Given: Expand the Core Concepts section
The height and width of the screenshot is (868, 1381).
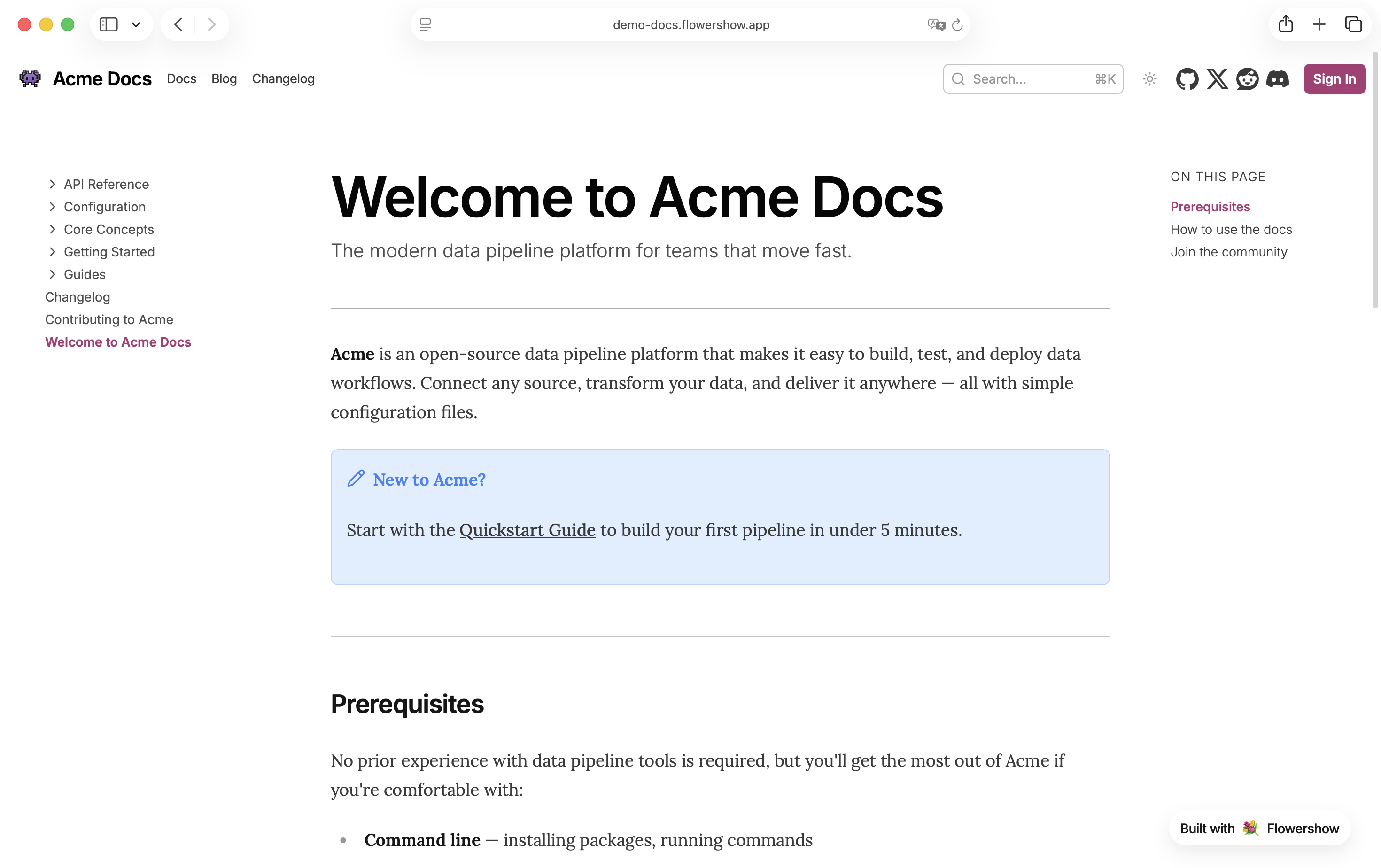Looking at the screenshot, I should point(52,229).
